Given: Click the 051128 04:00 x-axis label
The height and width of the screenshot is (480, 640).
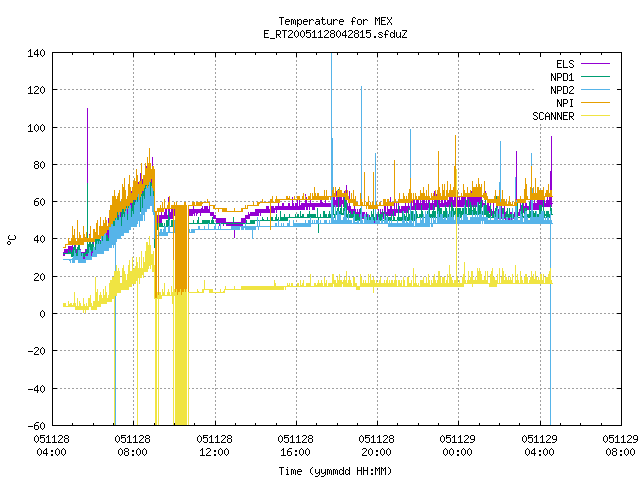Looking at the screenshot, I should coord(51,446).
